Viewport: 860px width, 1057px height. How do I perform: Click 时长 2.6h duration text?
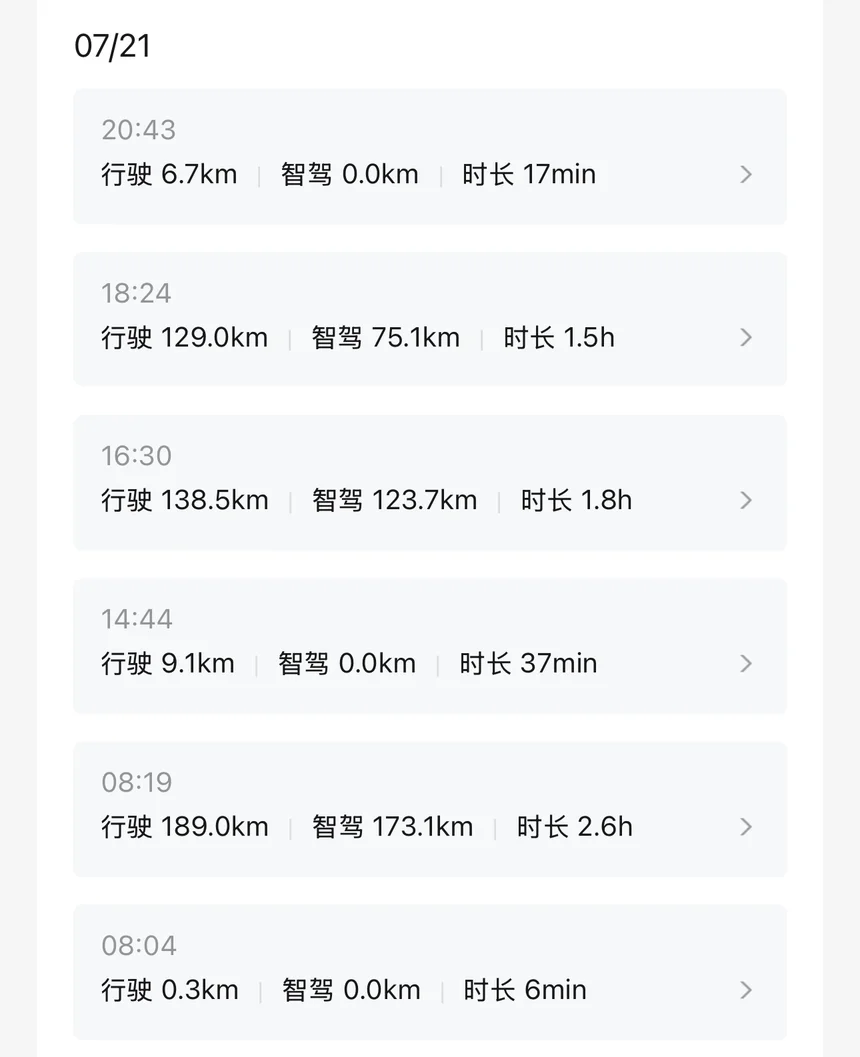tap(575, 826)
